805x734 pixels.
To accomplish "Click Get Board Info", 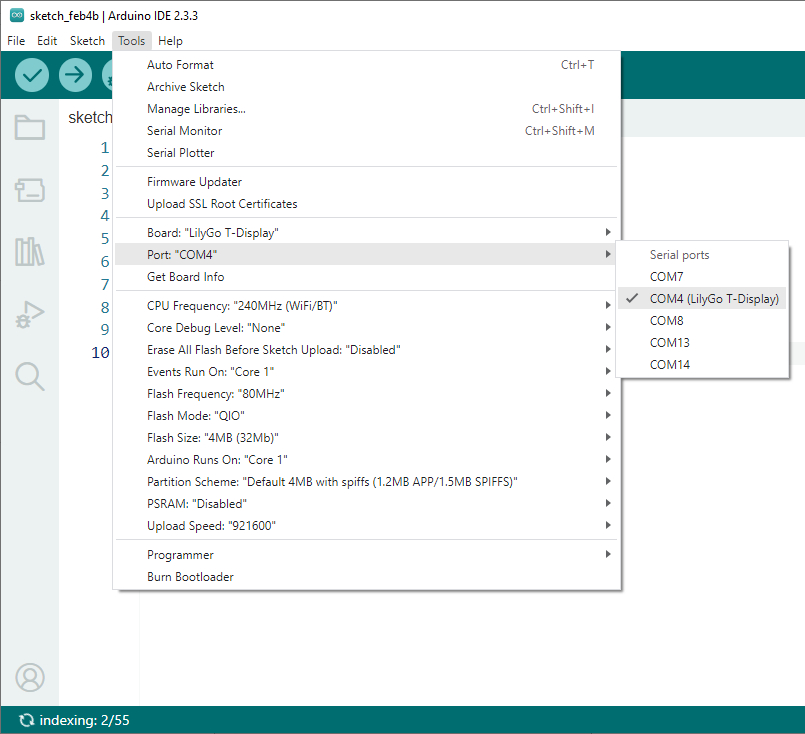I will tap(186, 277).
